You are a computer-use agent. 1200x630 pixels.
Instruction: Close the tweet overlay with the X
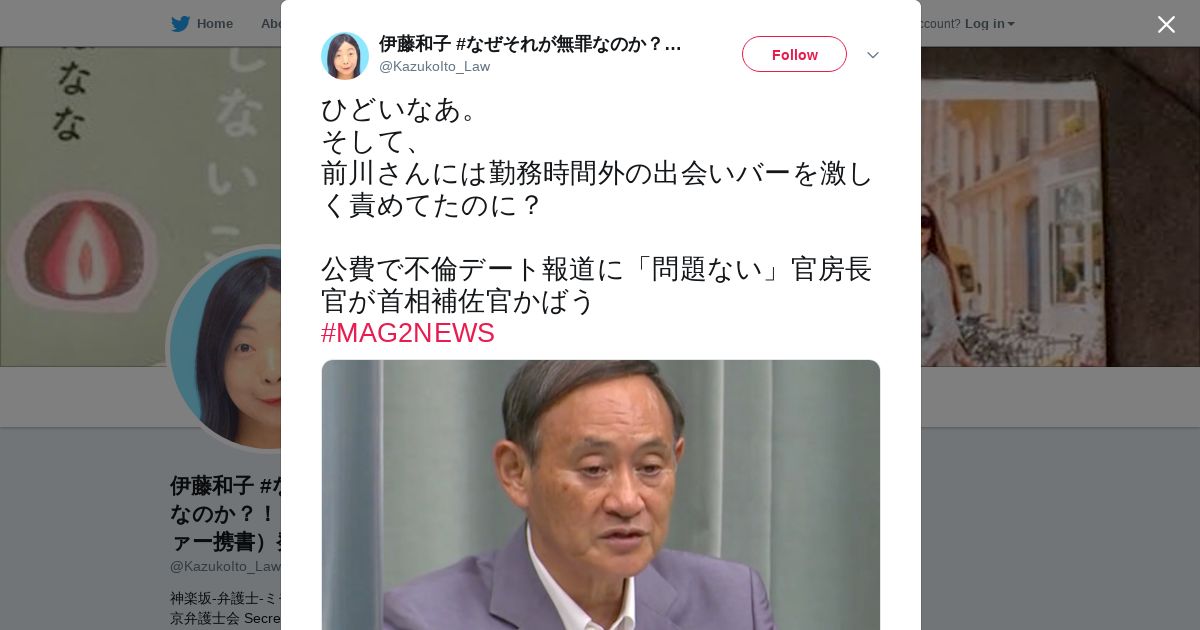pyautogui.click(x=1166, y=24)
